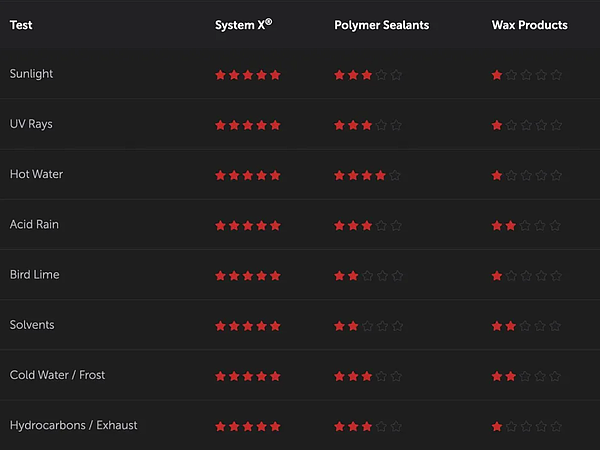Select the Bird Lime row label
The image size is (600, 450).
(34, 275)
